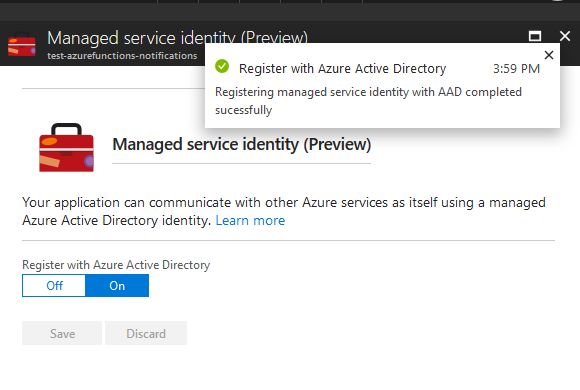Click the Save button
Image resolution: width=580 pixels, height=390 pixels.
coord(62,333)
